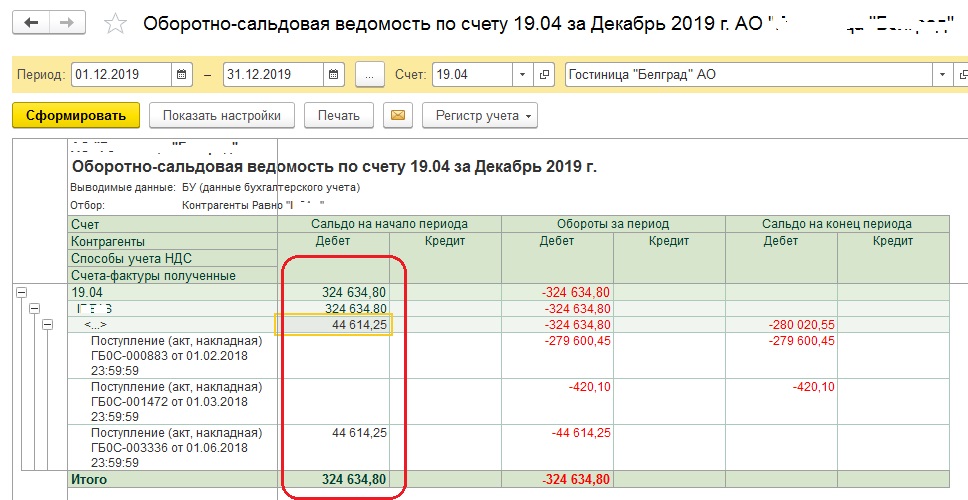This screenshot has height=500, width=968.
Task: Click the Сформировать button
Action: point(76,115)
